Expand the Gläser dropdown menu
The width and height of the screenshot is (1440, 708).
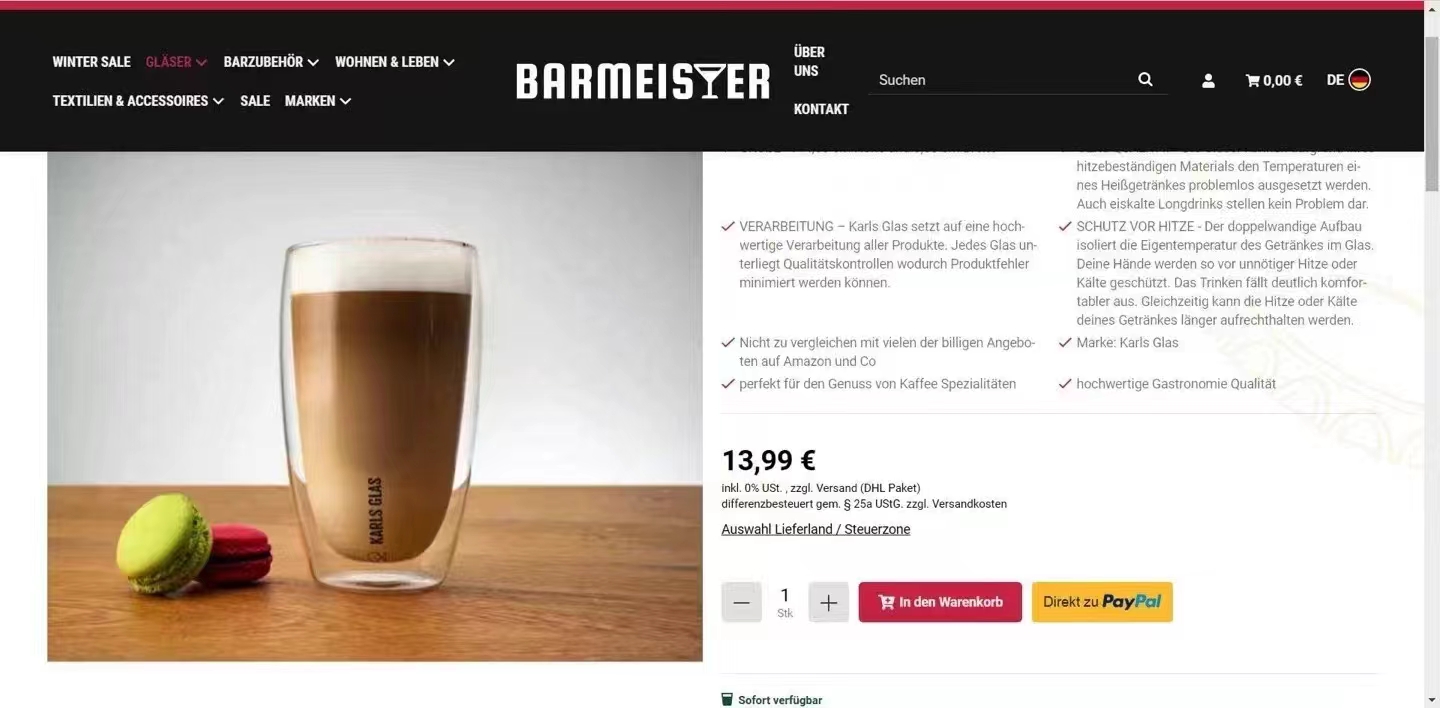click(x=176, y=62)
